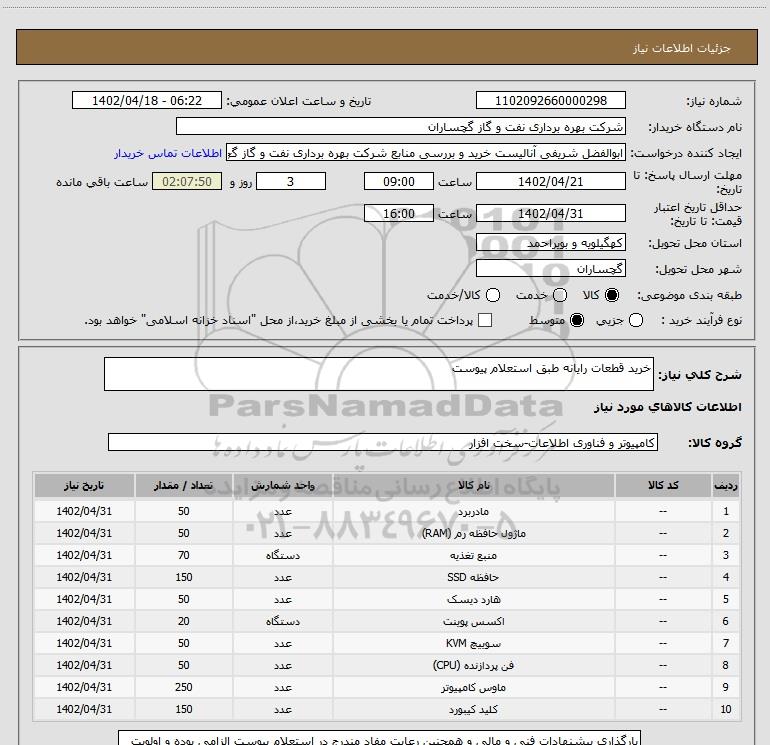Click the delivery city field گچساران

pyautogui.click(x=550, y=269)
